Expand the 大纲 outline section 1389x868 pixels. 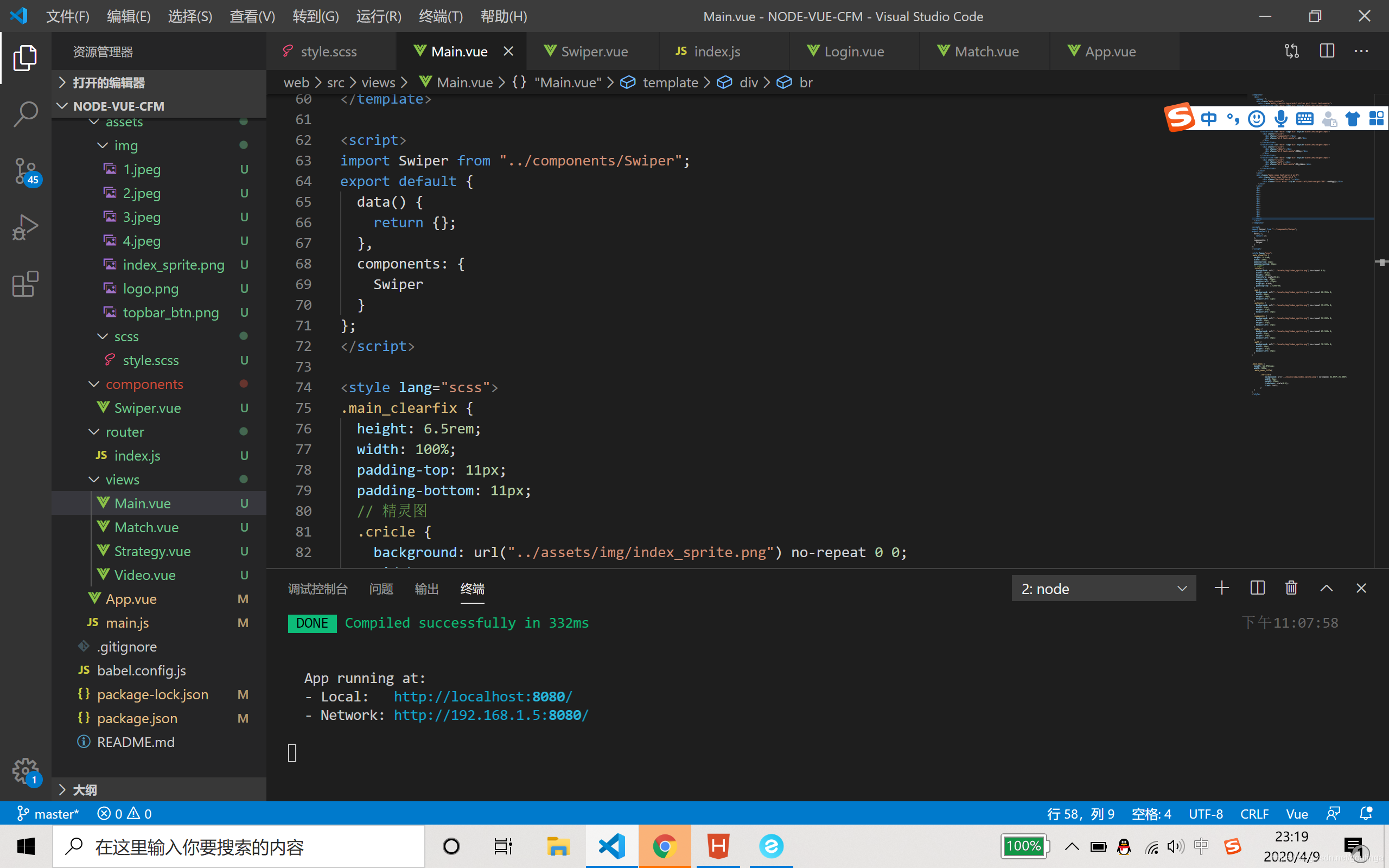tap(158, 790)
